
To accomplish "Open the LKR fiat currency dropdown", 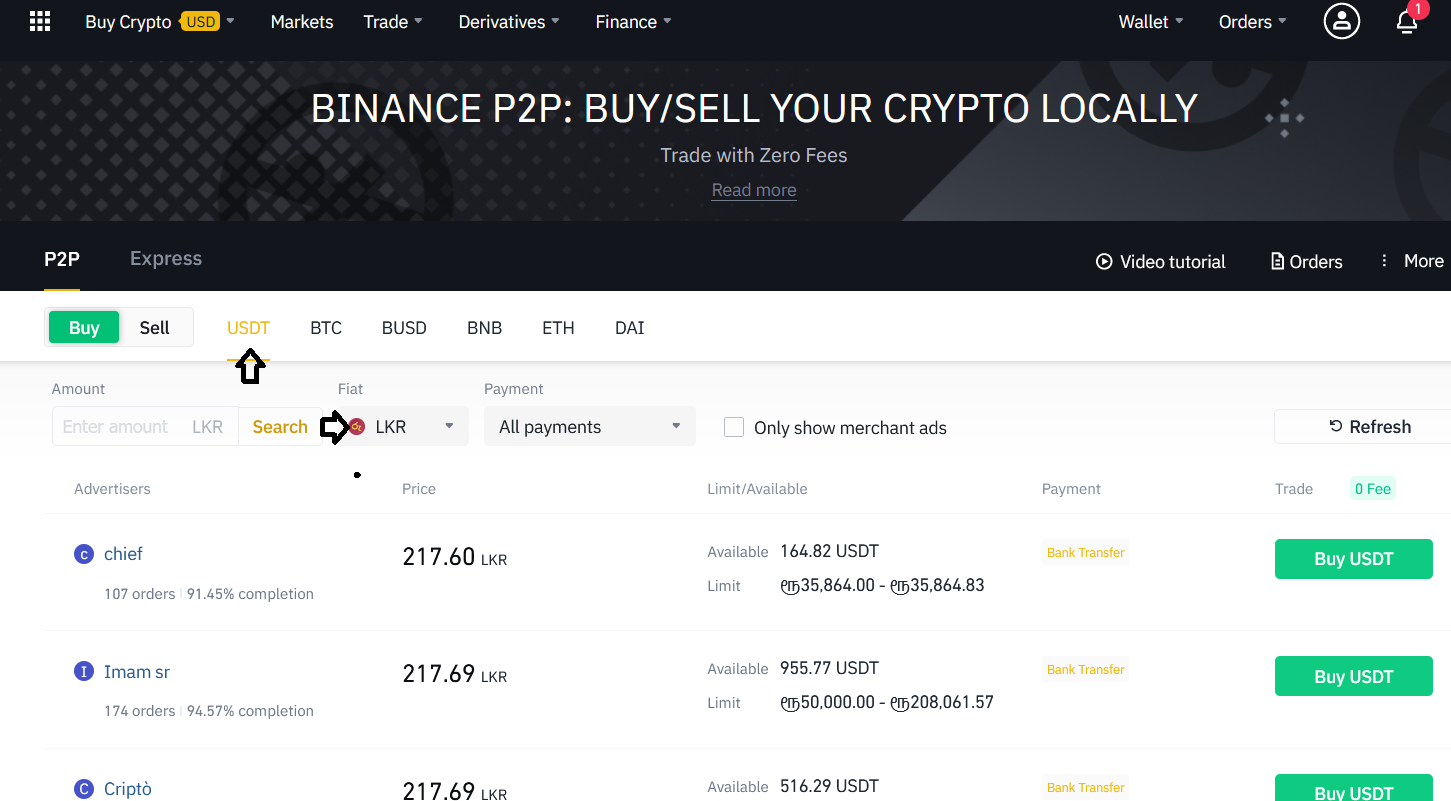I will (x=404, y=427).
